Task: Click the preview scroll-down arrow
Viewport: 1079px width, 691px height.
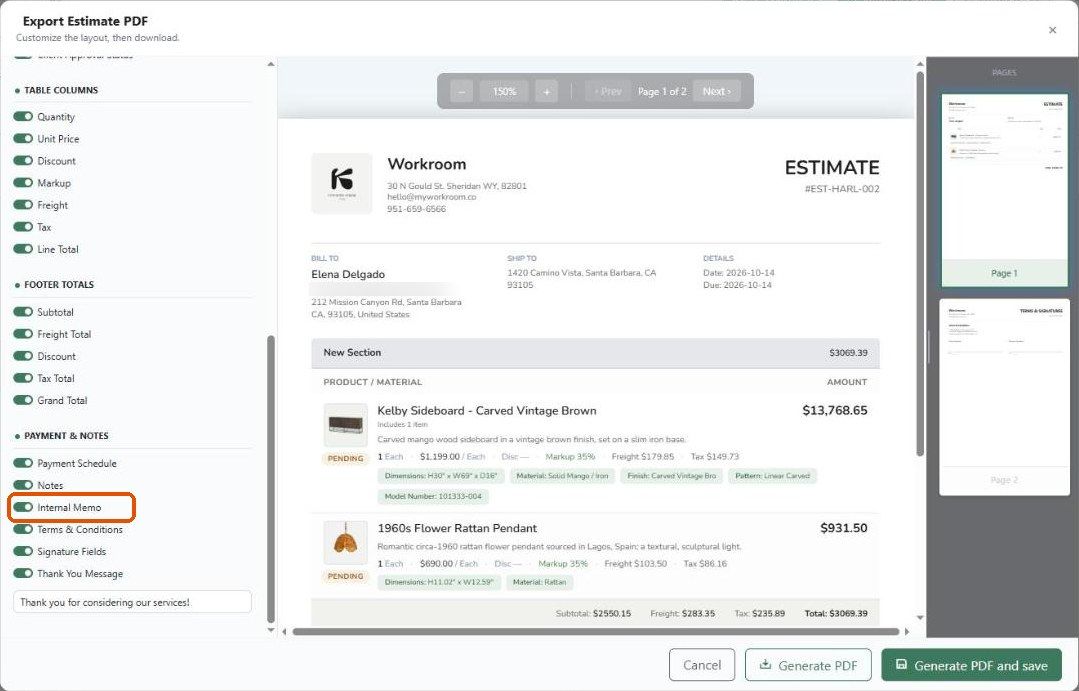Action: point(920,617)
